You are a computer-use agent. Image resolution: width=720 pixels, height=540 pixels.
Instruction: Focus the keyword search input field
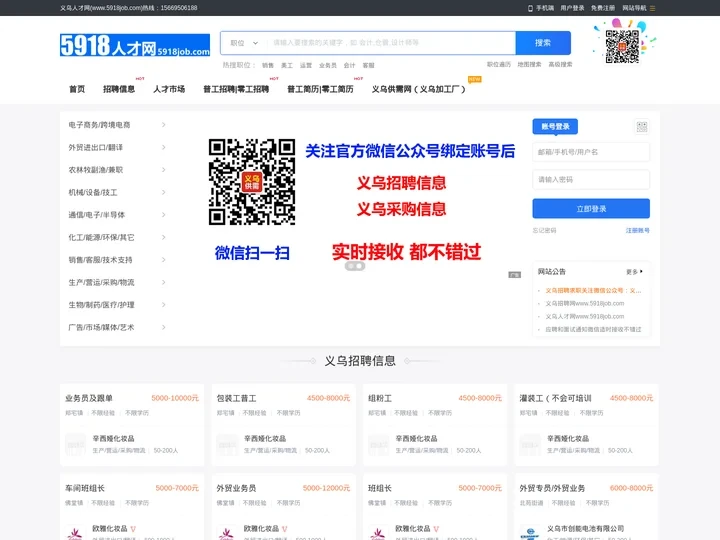click(390, 43)
